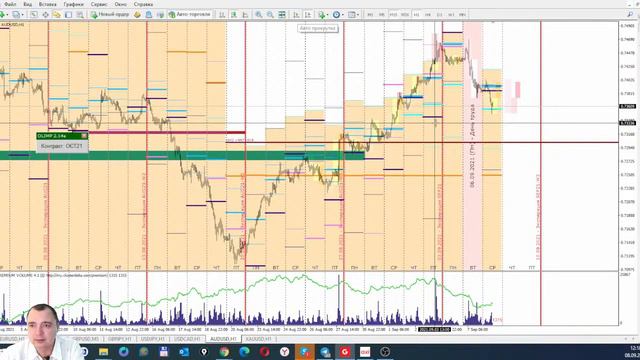Viewport: 640px width, 360px height.
Task: Click the Tile Windows icon
Action: tap(282, 15)
